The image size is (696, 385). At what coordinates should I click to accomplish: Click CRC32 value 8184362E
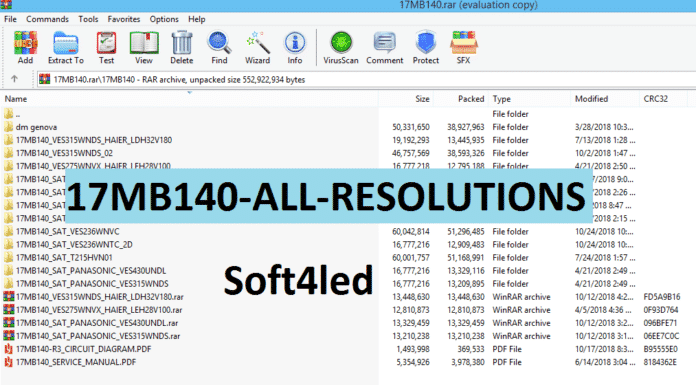pyautogui.click(x=660, y=362)
